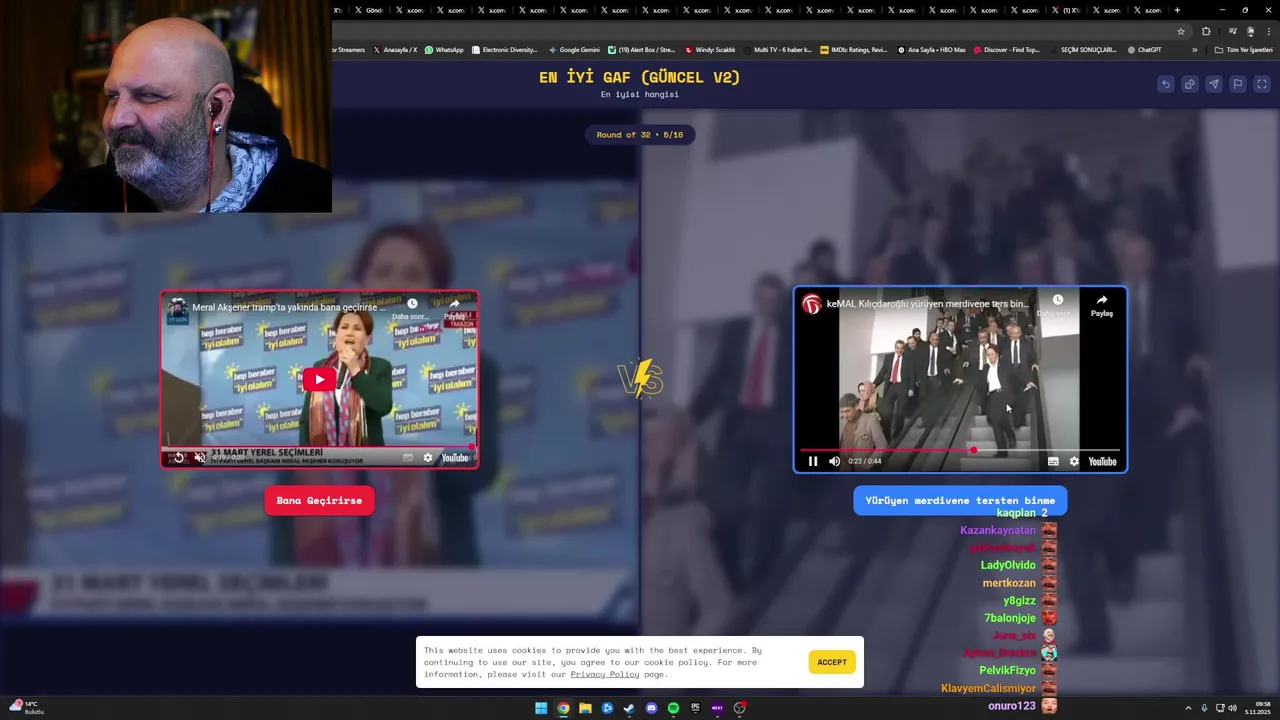Click the right video title keMAL Kılıçdaroğlu
Image resolution: width=1280 pixels, height=720 pixels.
(x=928, y=304)
